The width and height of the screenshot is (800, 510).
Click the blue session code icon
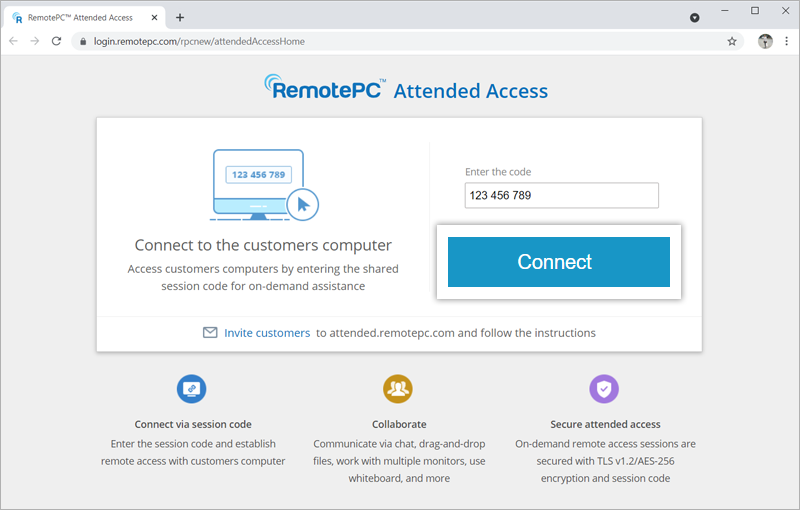click(191, 389)
